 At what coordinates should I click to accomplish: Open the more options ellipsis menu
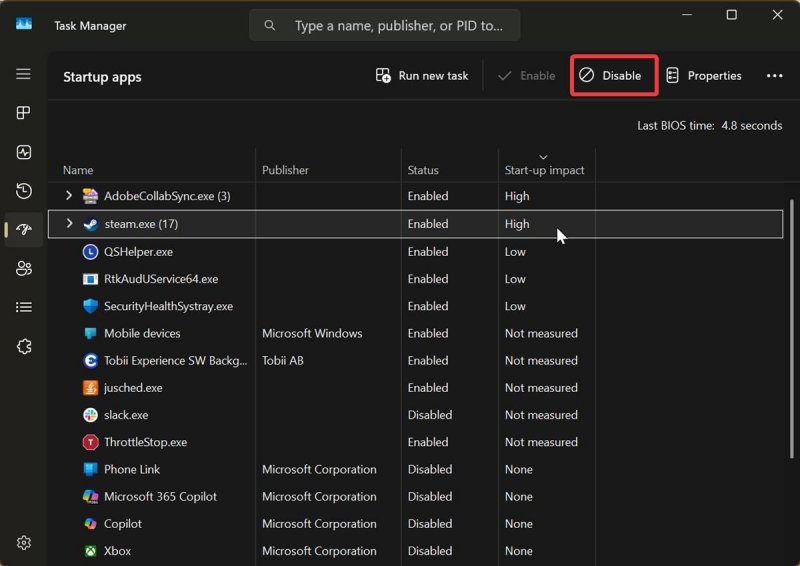pos(774,76)
